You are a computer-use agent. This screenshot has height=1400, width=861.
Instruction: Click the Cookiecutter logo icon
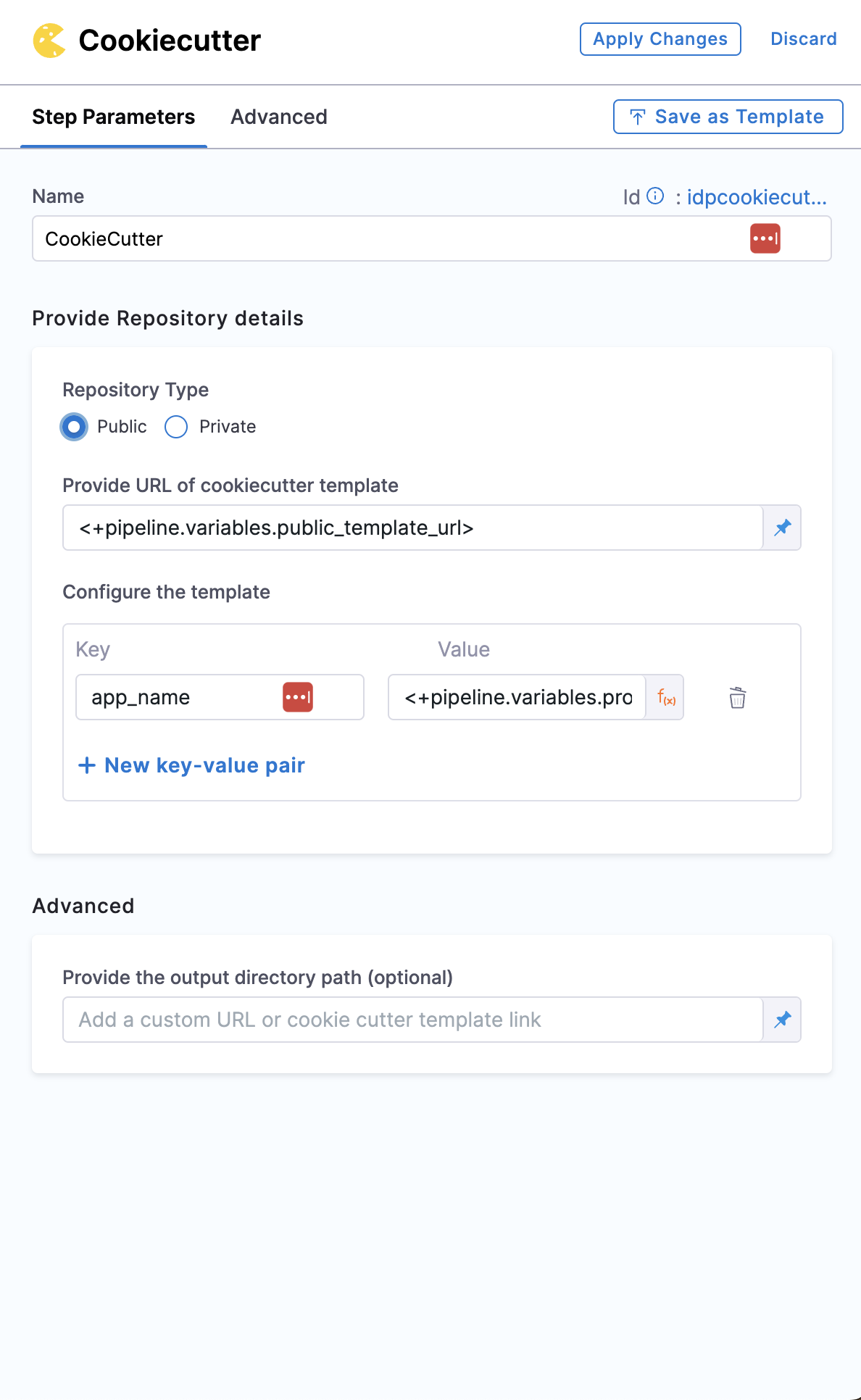(x=49, y=41)
